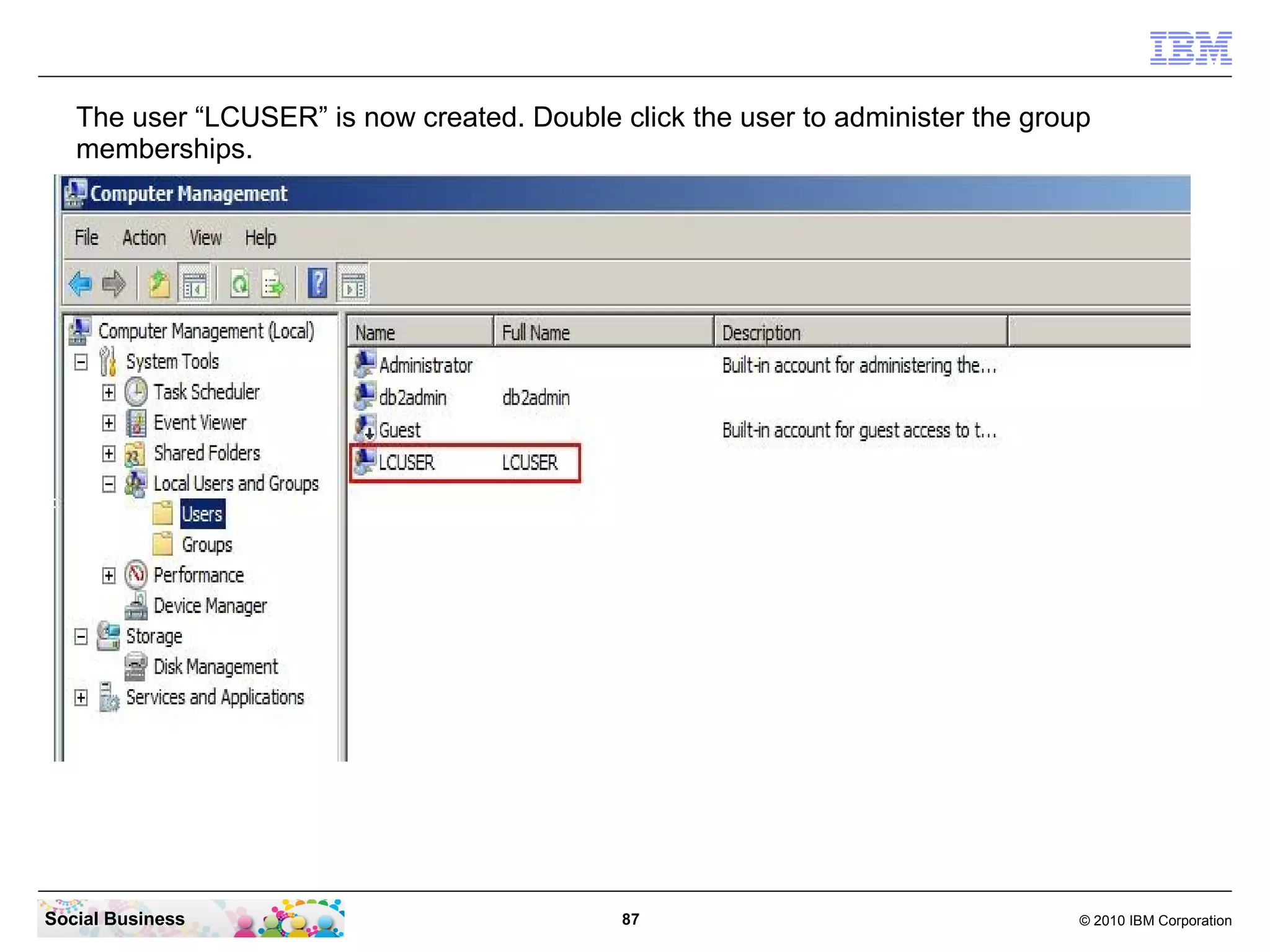Sort by the Name column header
The width and height of the screenshot is (1270, 952).
coord(420,332)
